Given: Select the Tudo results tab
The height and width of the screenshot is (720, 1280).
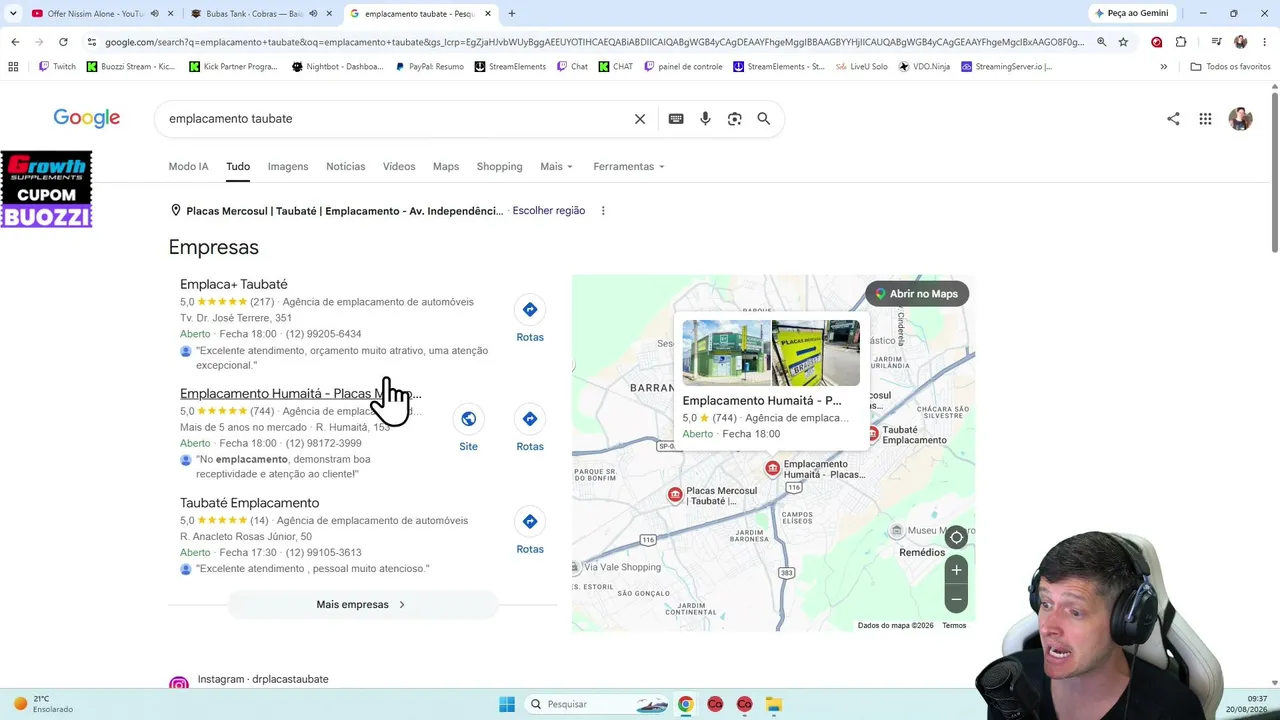Looking at the screenshot, I should point(238,167).
